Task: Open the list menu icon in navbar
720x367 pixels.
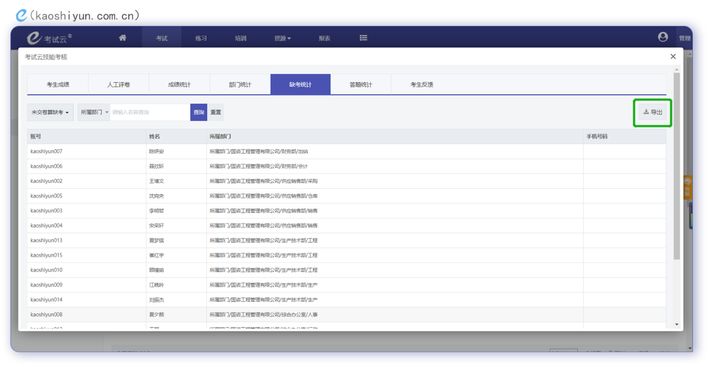Action: point(363,38)
